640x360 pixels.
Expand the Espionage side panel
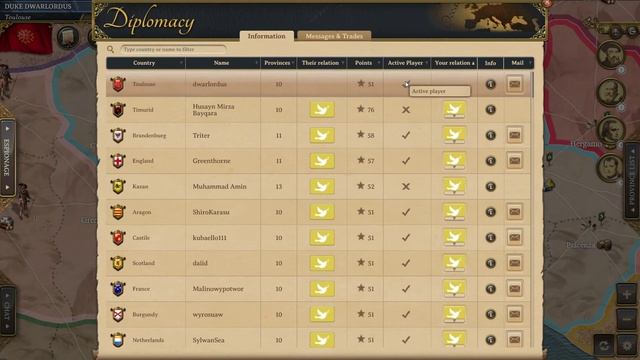pyautogui.click(x=7, y=158)
